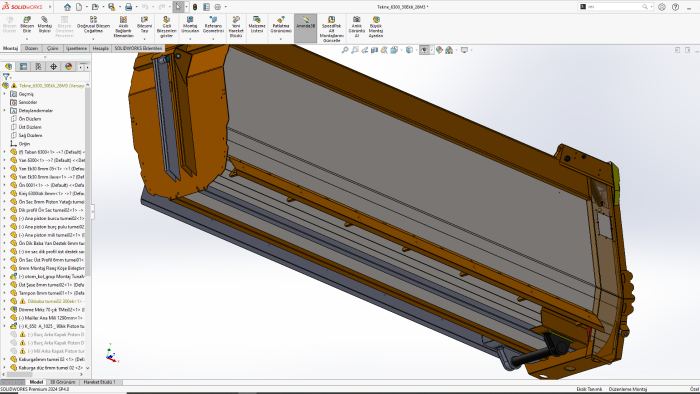700x394 pixels.
Task: Insert a part with Bileşen Ekle
Action: (27, 25)
